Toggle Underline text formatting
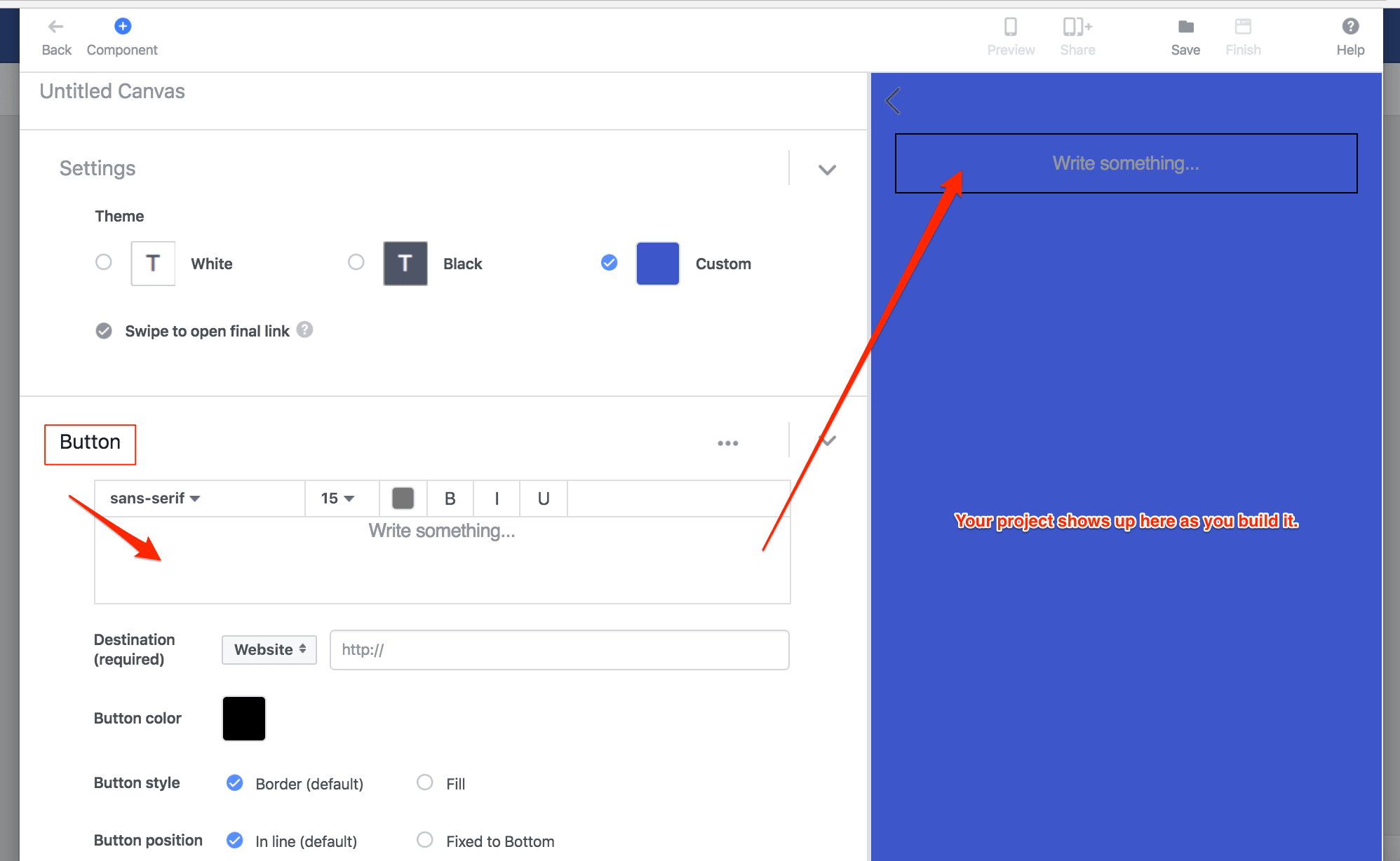The image size is (1400, 861). click(543, 499)
